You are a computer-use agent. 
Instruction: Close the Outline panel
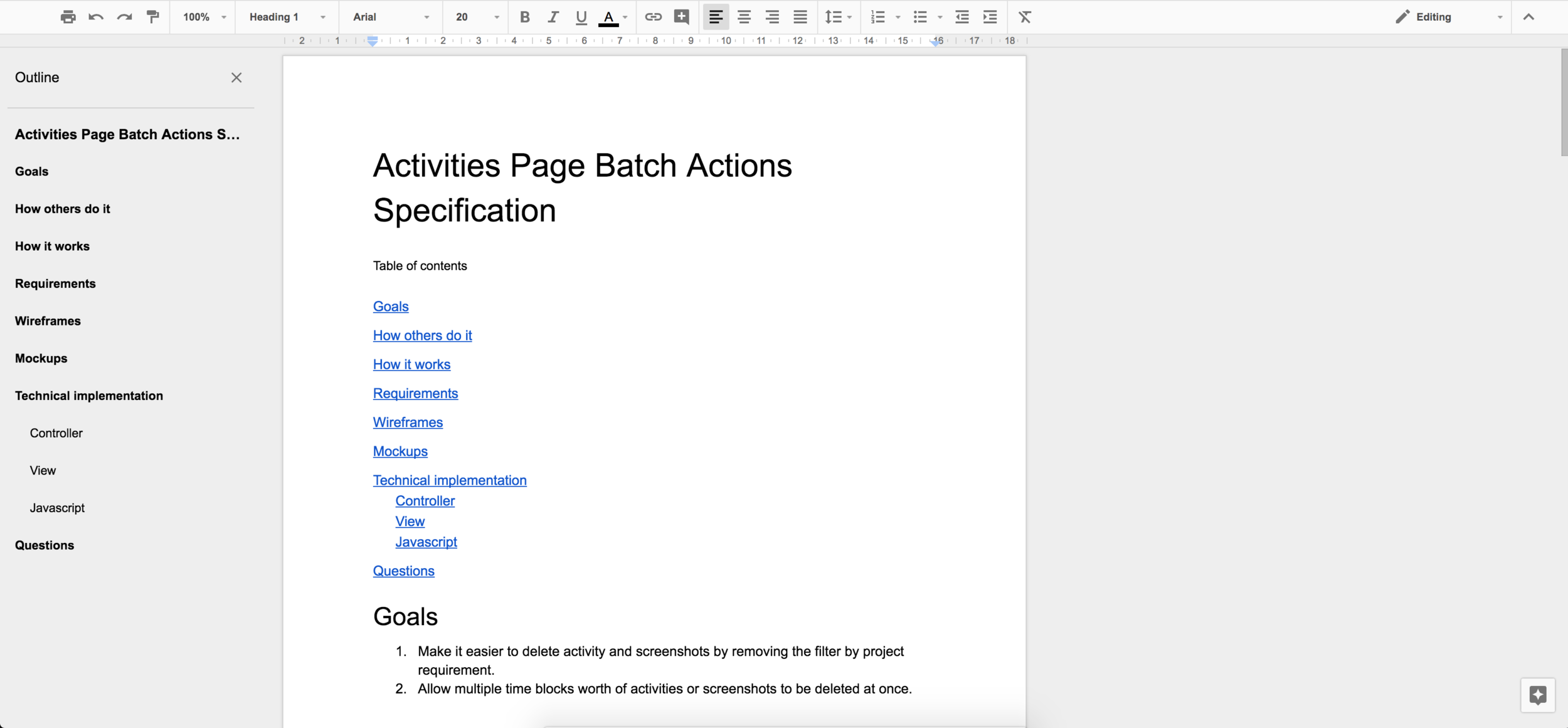pyautogui.click(x=236, y=78)
